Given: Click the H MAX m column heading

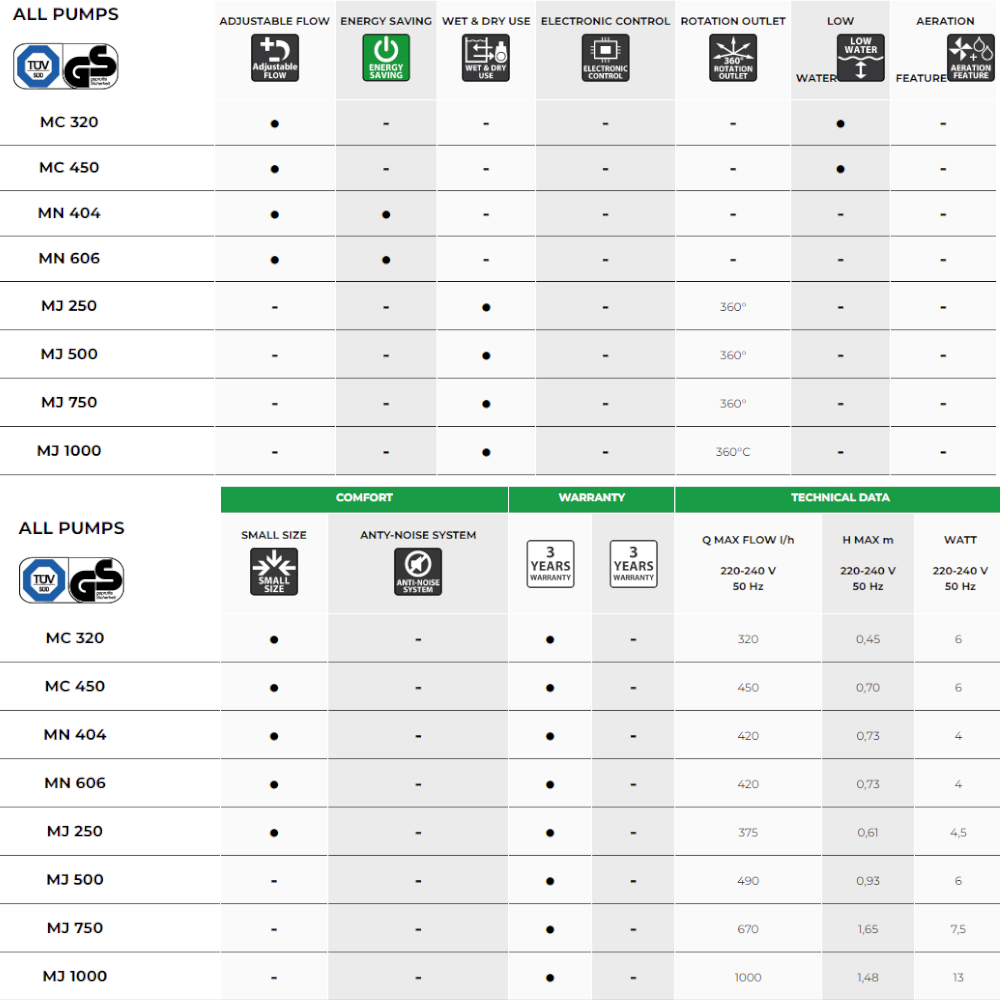Looking at the screenshot, I should (x=867, y=540).
